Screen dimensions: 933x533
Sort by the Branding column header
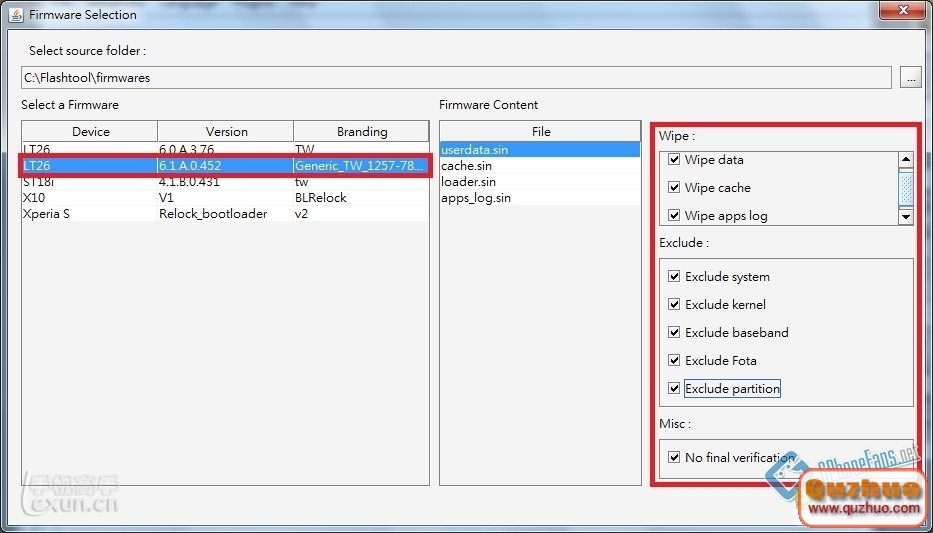[362, 131]
